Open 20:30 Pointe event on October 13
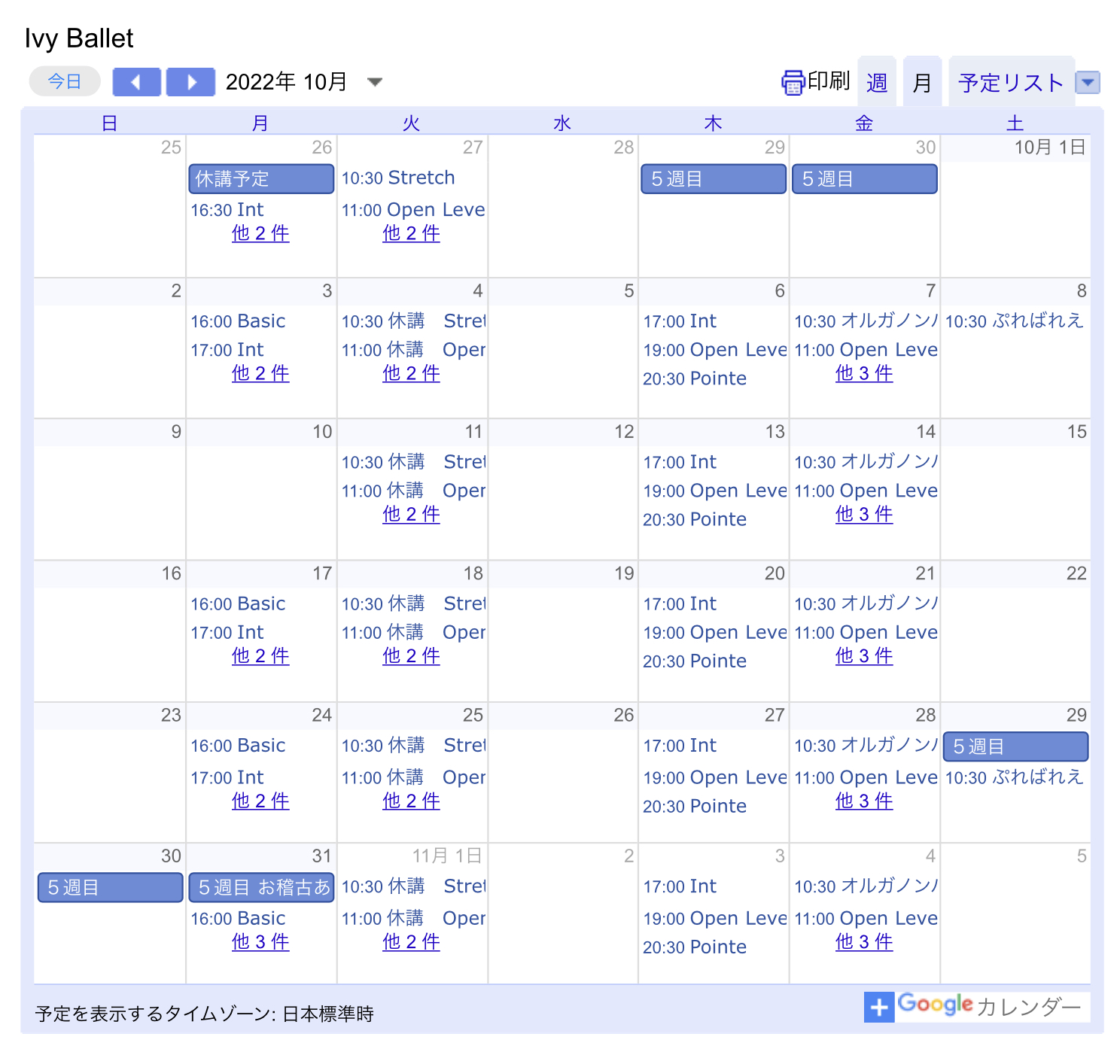Screen dimensions: 1120x1064 [x=695, y=519]
